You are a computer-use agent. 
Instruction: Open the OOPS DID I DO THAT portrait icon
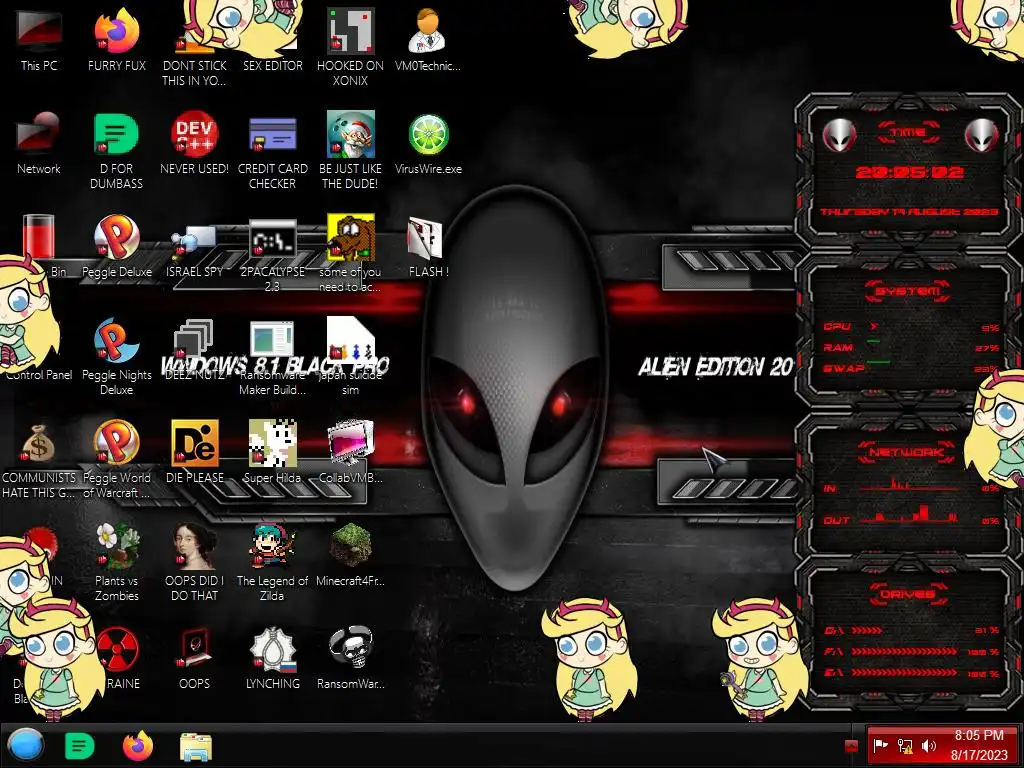coord(195,563)
